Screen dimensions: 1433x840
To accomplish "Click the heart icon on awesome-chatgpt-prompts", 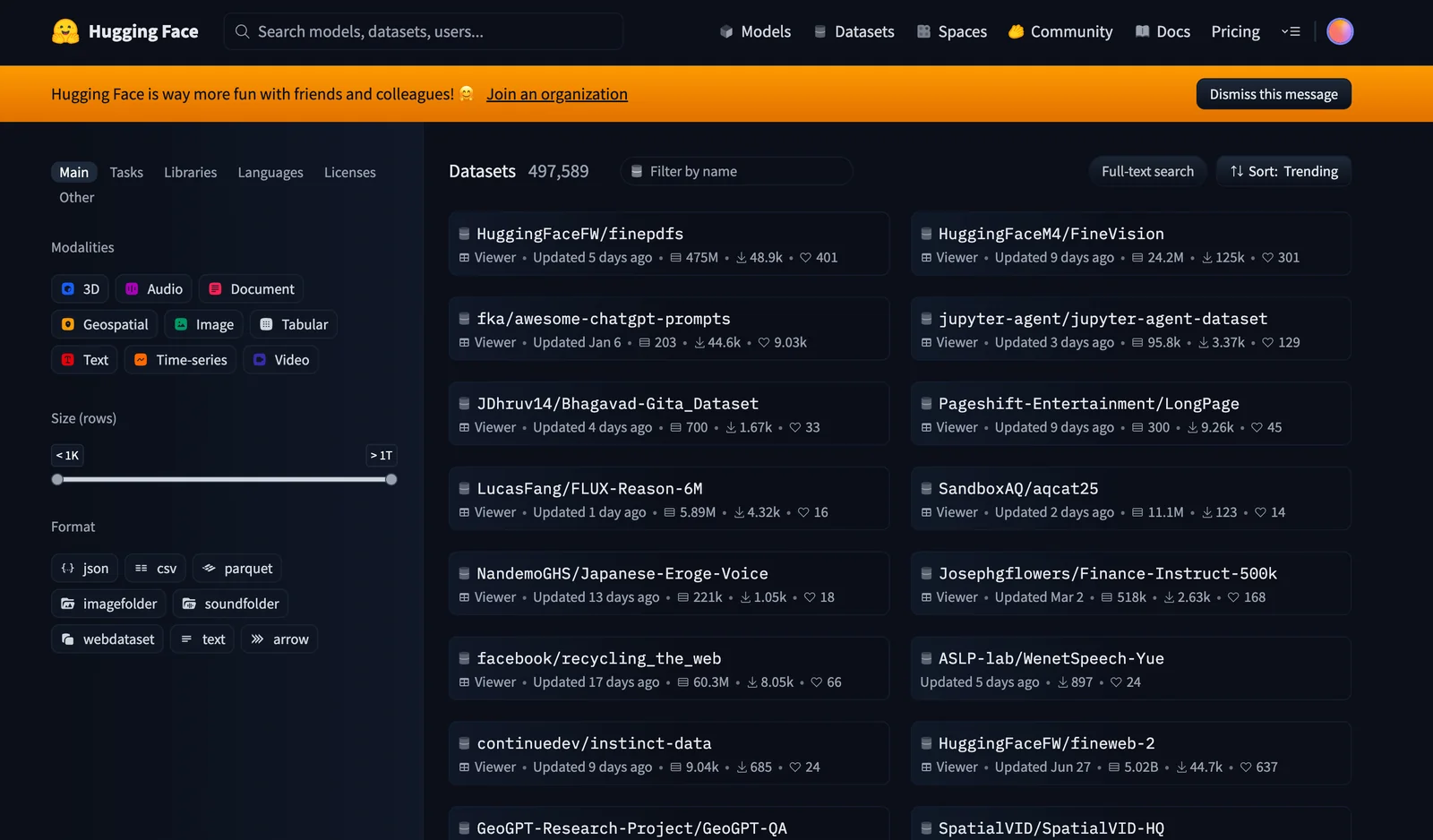I will pos(764,343).
